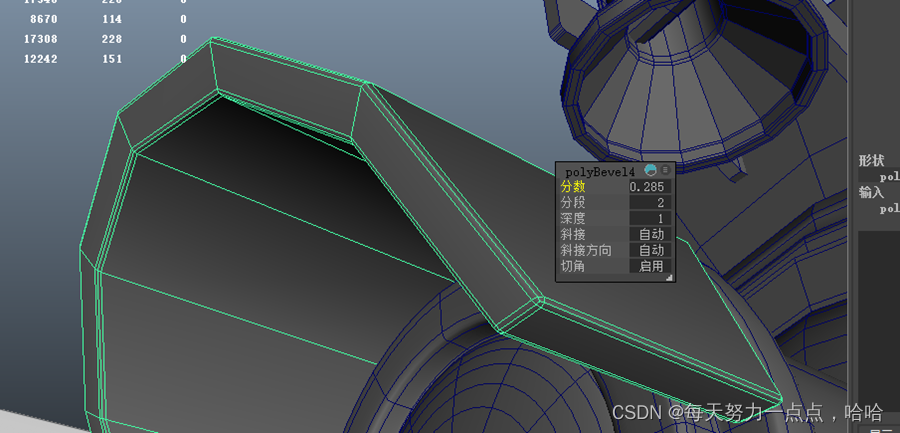This screenshot has height=433, width=900.
Task: Click the heads-up display value 12242
Action: 40,59
